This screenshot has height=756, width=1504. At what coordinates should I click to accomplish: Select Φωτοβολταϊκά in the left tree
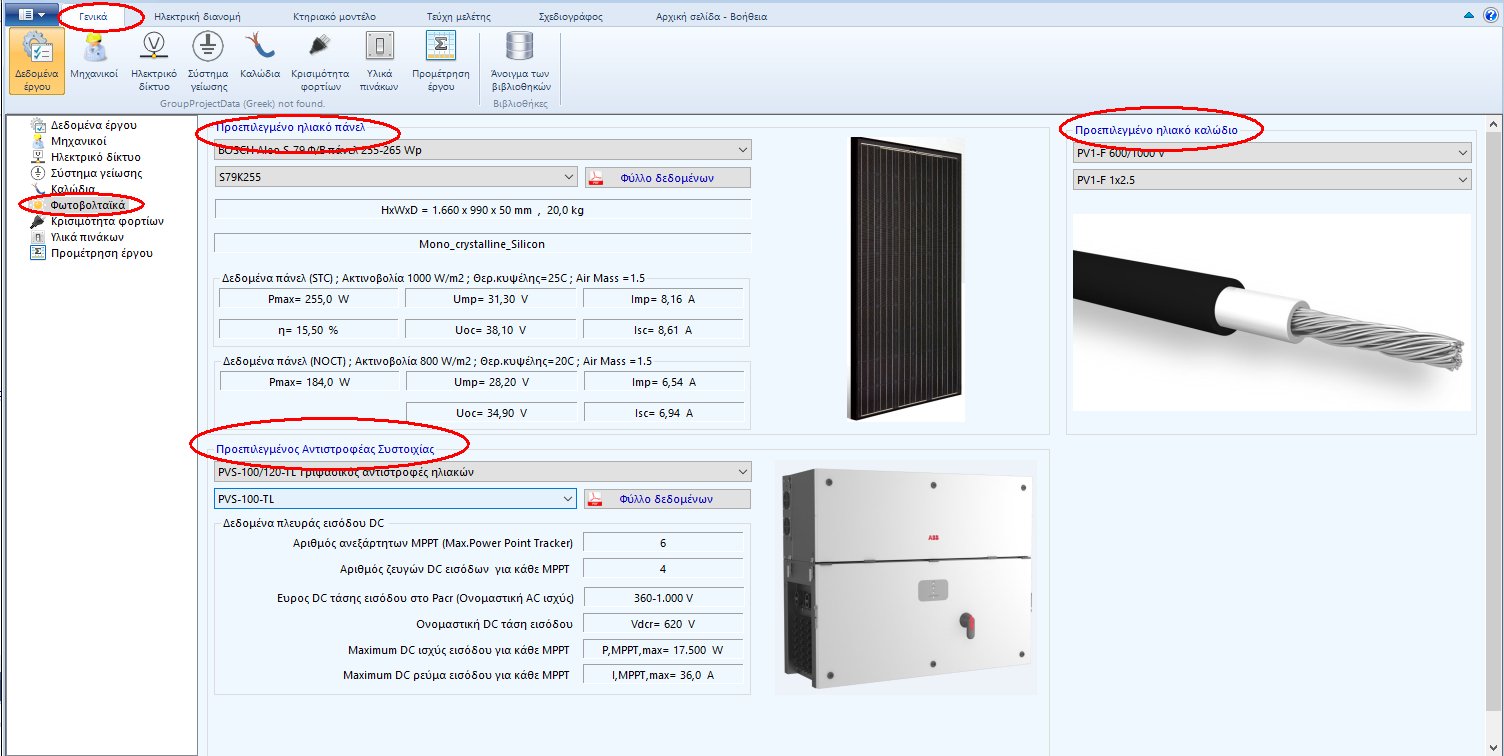pos(87,205)
